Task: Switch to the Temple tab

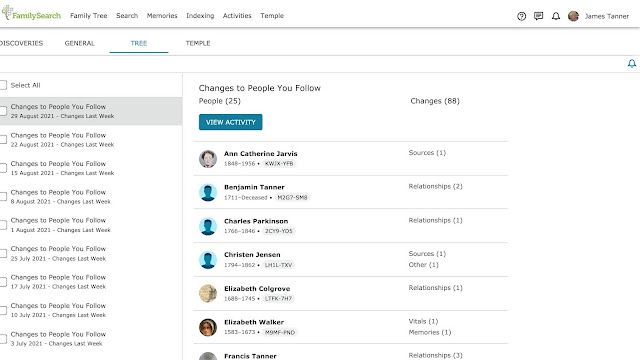Action: click(198, 43)
